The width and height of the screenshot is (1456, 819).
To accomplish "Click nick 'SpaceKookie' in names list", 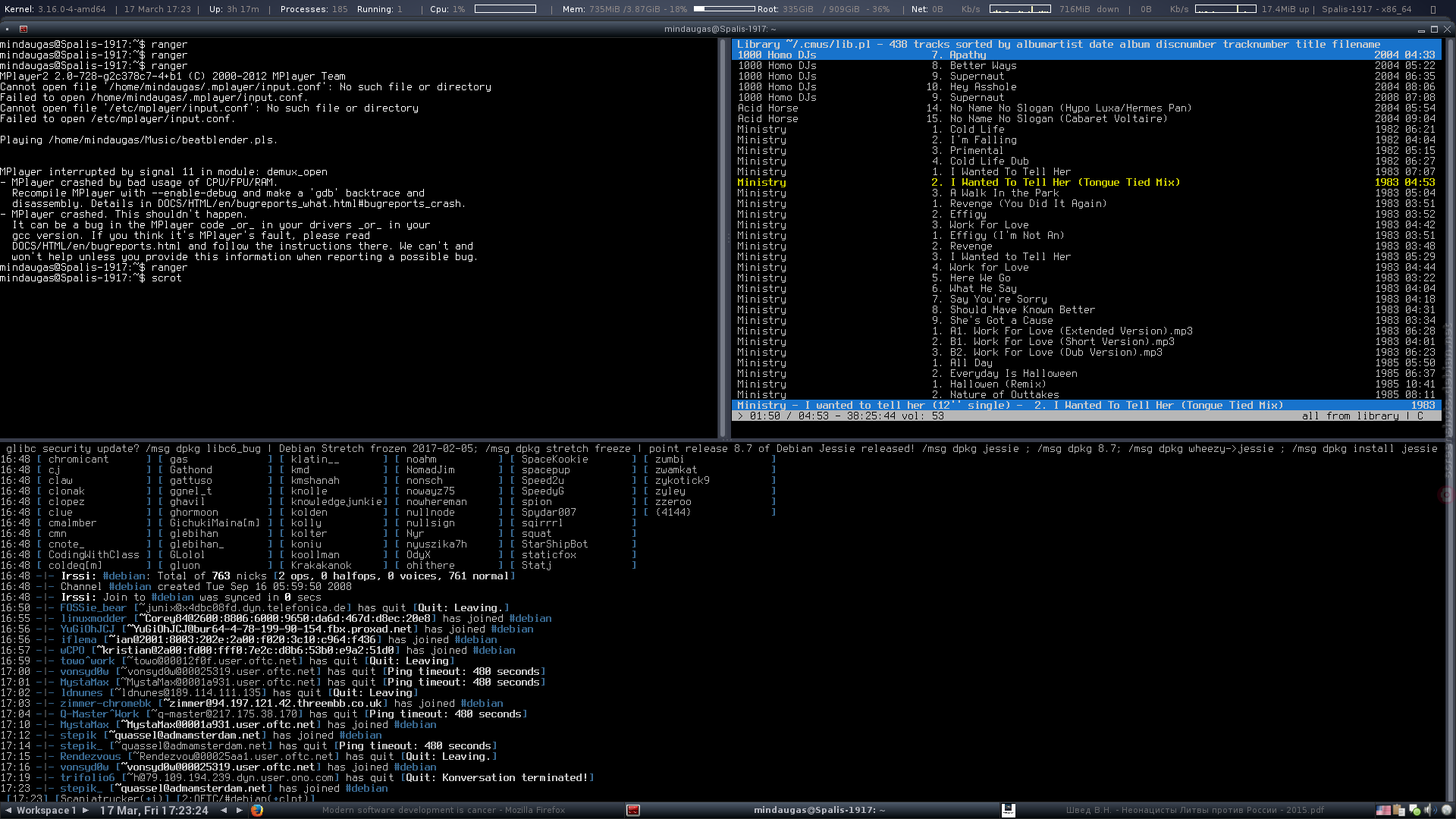I will click(x=555, y=460).
